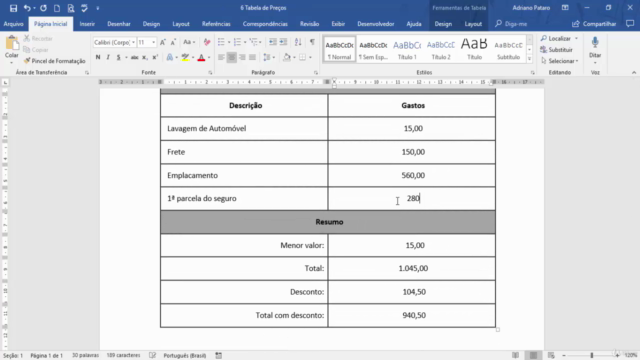
Task: Clear all formatting eraser icon
Action: tap(207, 42)
